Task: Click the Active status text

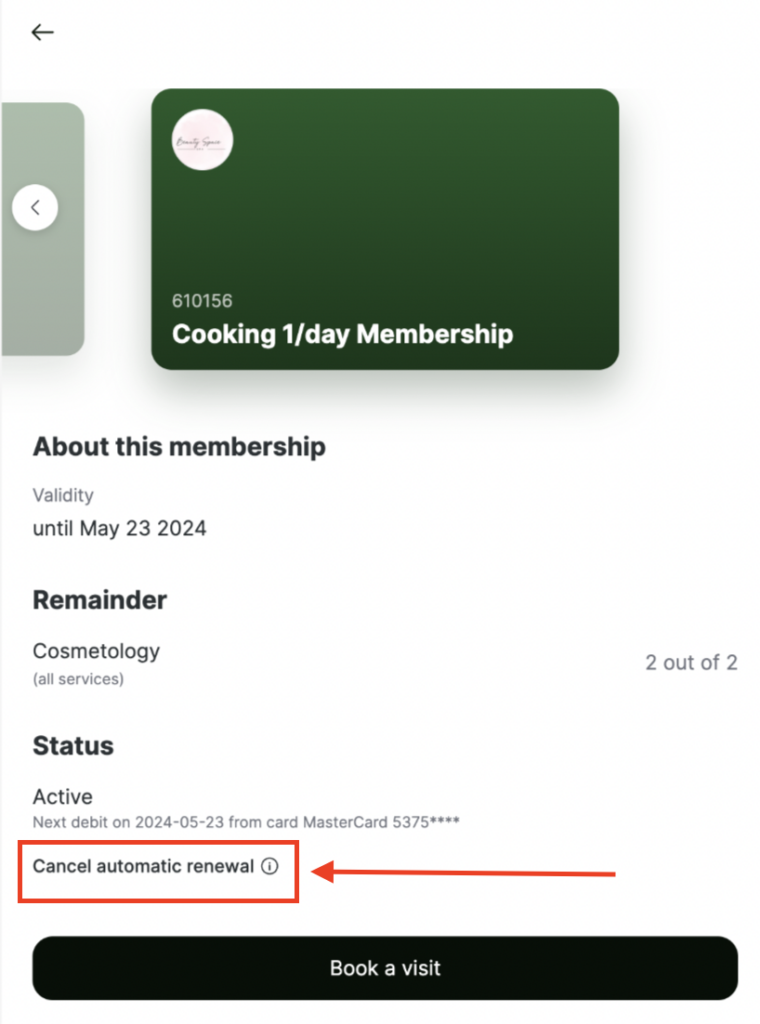Action: [x=63, y=797]
